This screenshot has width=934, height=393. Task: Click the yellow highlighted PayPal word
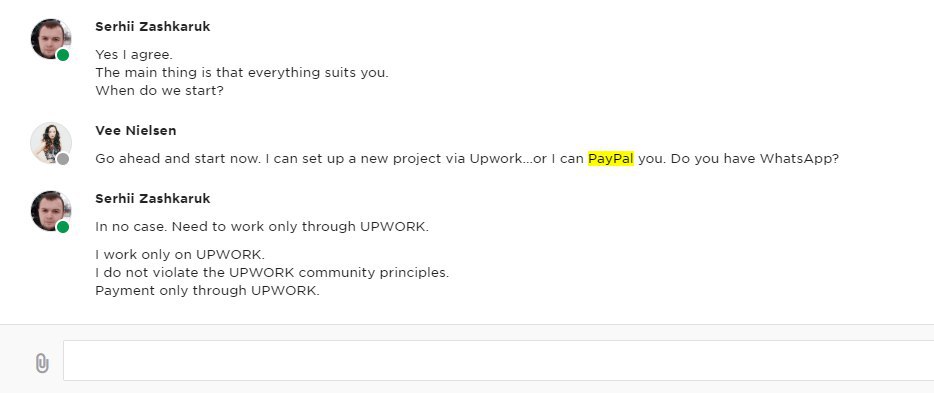pos(611,159)
